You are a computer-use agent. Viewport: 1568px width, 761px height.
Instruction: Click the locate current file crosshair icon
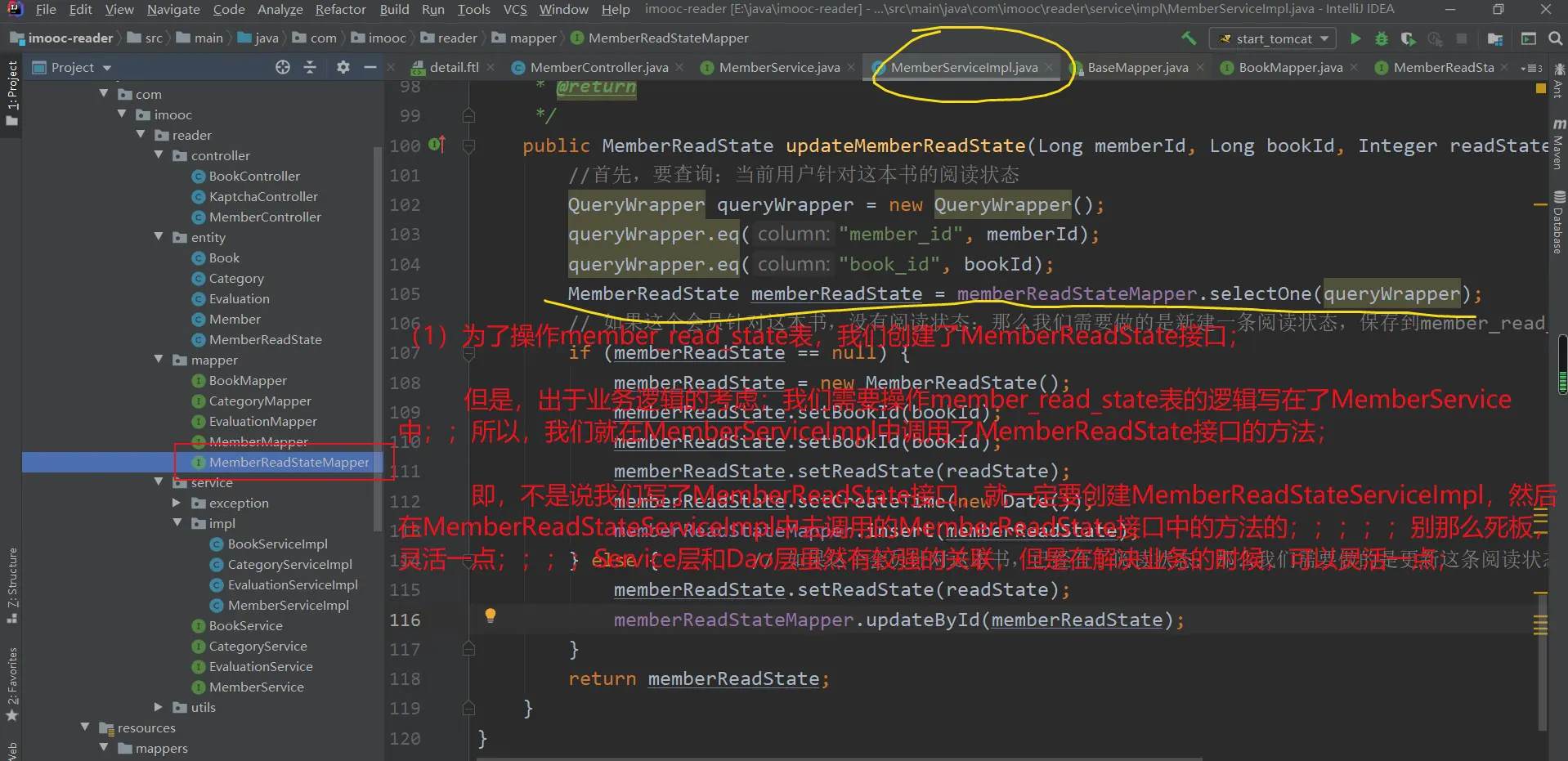(283, 67)
